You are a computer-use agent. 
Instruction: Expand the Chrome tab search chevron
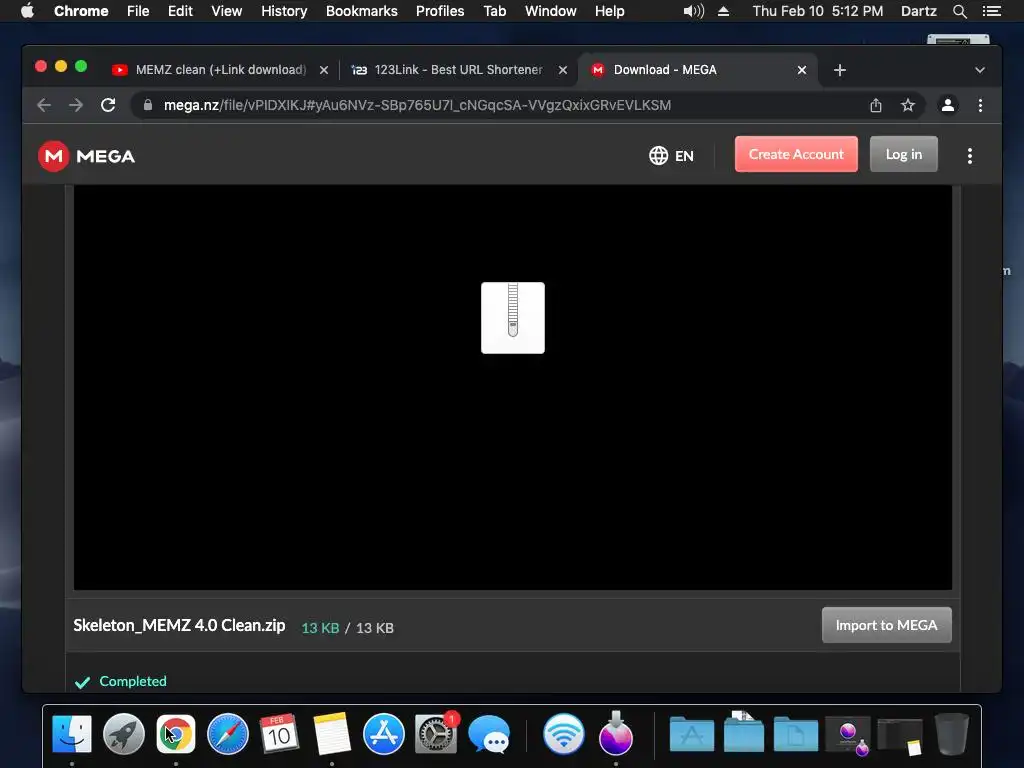coord(980,70)
